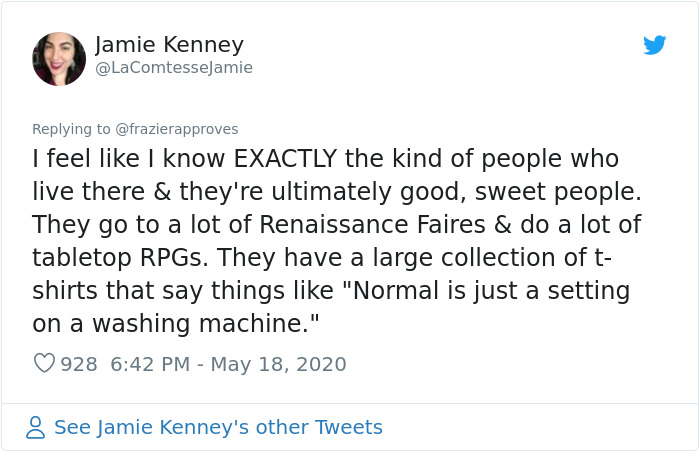
Task: Click "tabletop RPGs" in the tweet text
Action: [111, 259]
